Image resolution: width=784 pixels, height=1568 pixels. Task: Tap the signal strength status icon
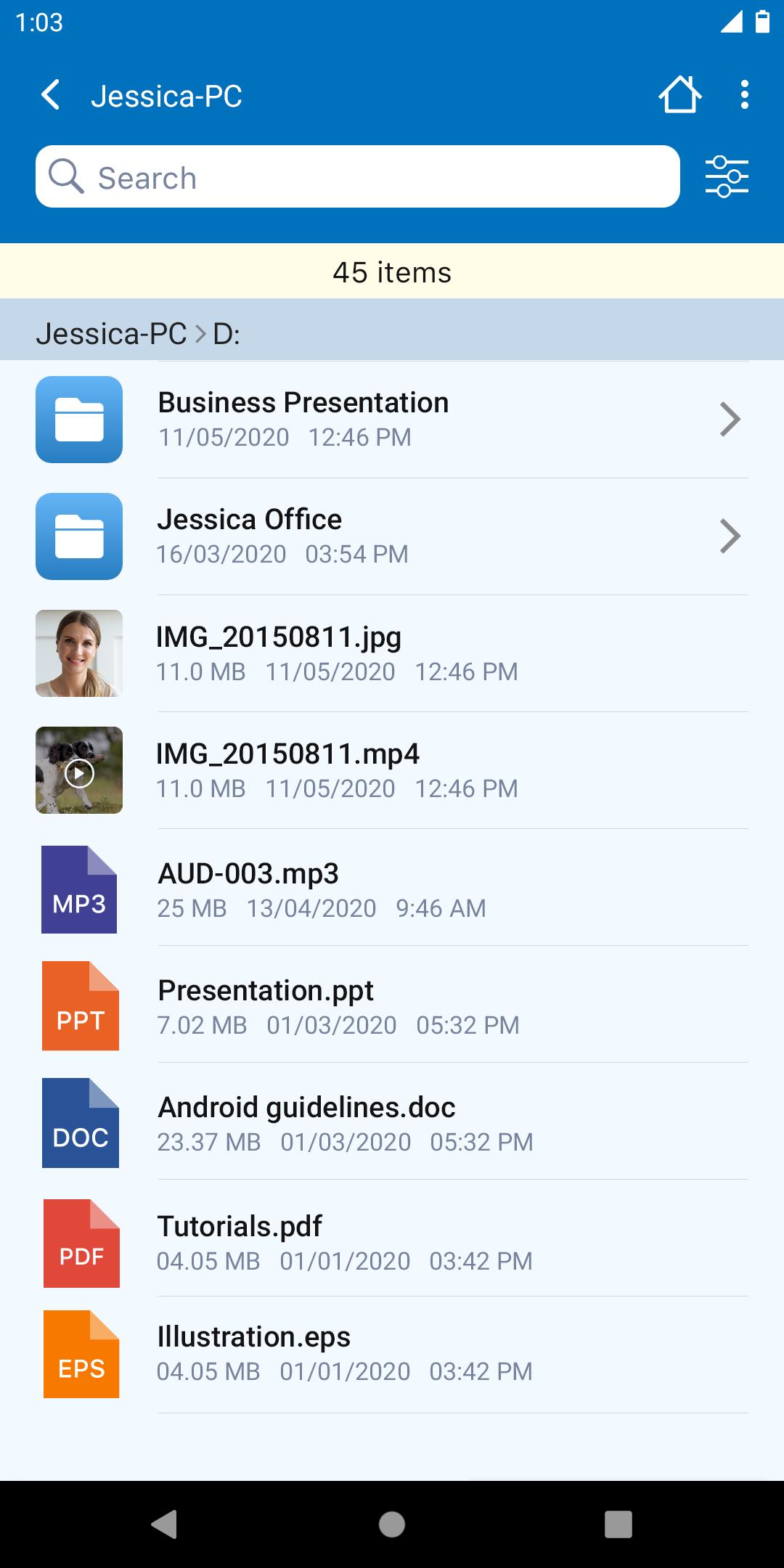tap(732, 22)
